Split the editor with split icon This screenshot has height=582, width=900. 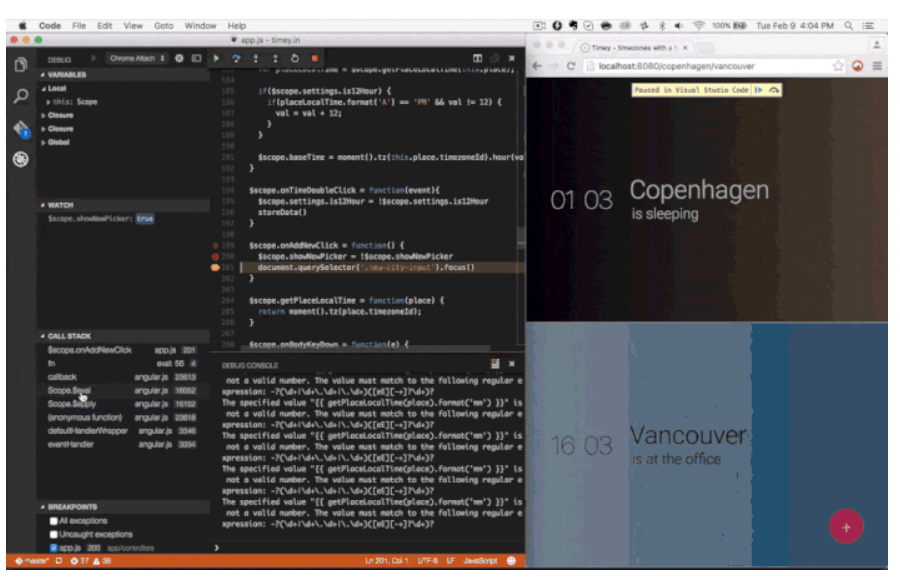pos(478,59)
